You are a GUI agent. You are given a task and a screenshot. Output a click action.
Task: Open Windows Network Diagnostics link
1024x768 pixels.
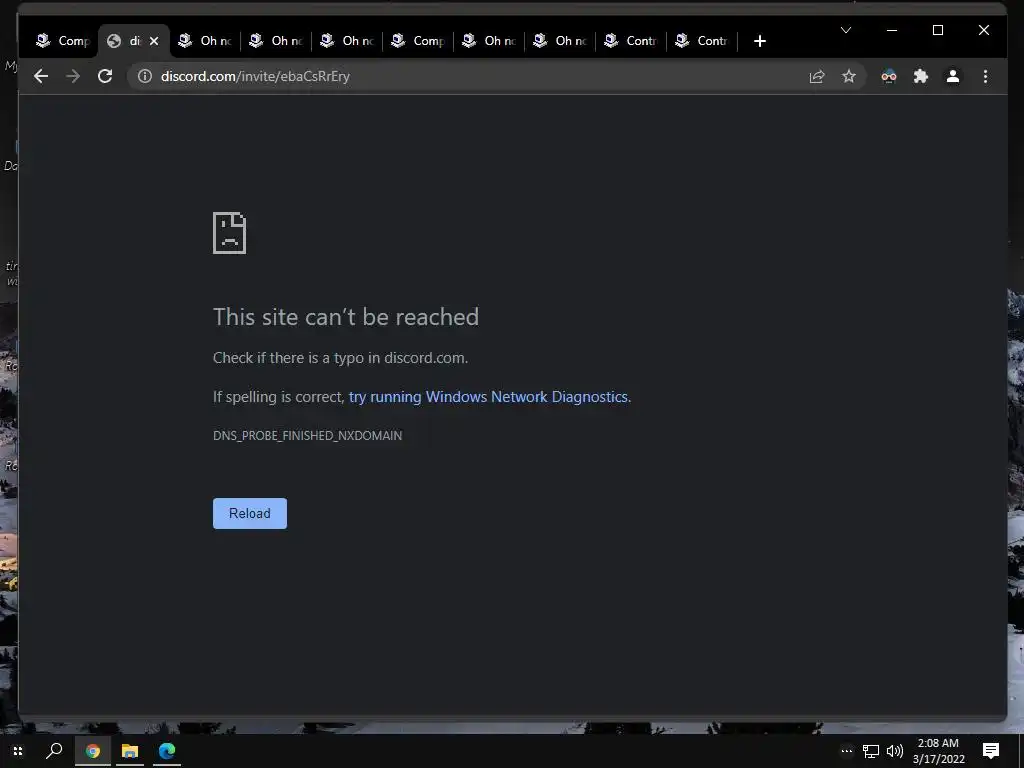tap(490, 397)
